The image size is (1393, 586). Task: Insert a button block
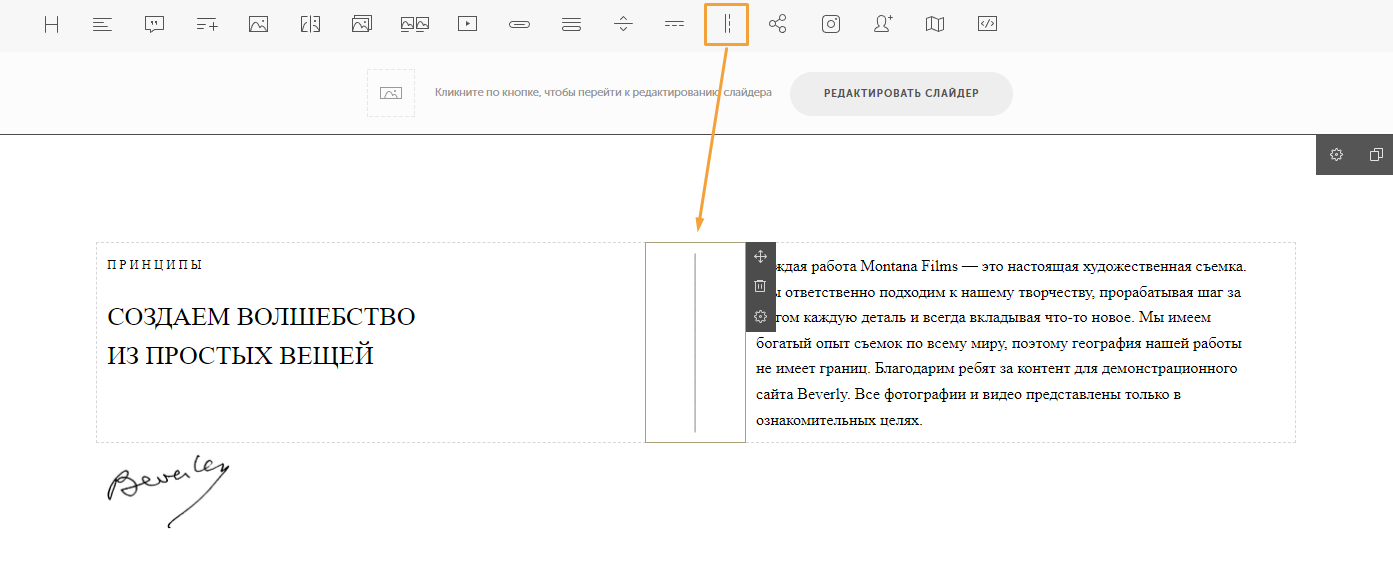519,25
